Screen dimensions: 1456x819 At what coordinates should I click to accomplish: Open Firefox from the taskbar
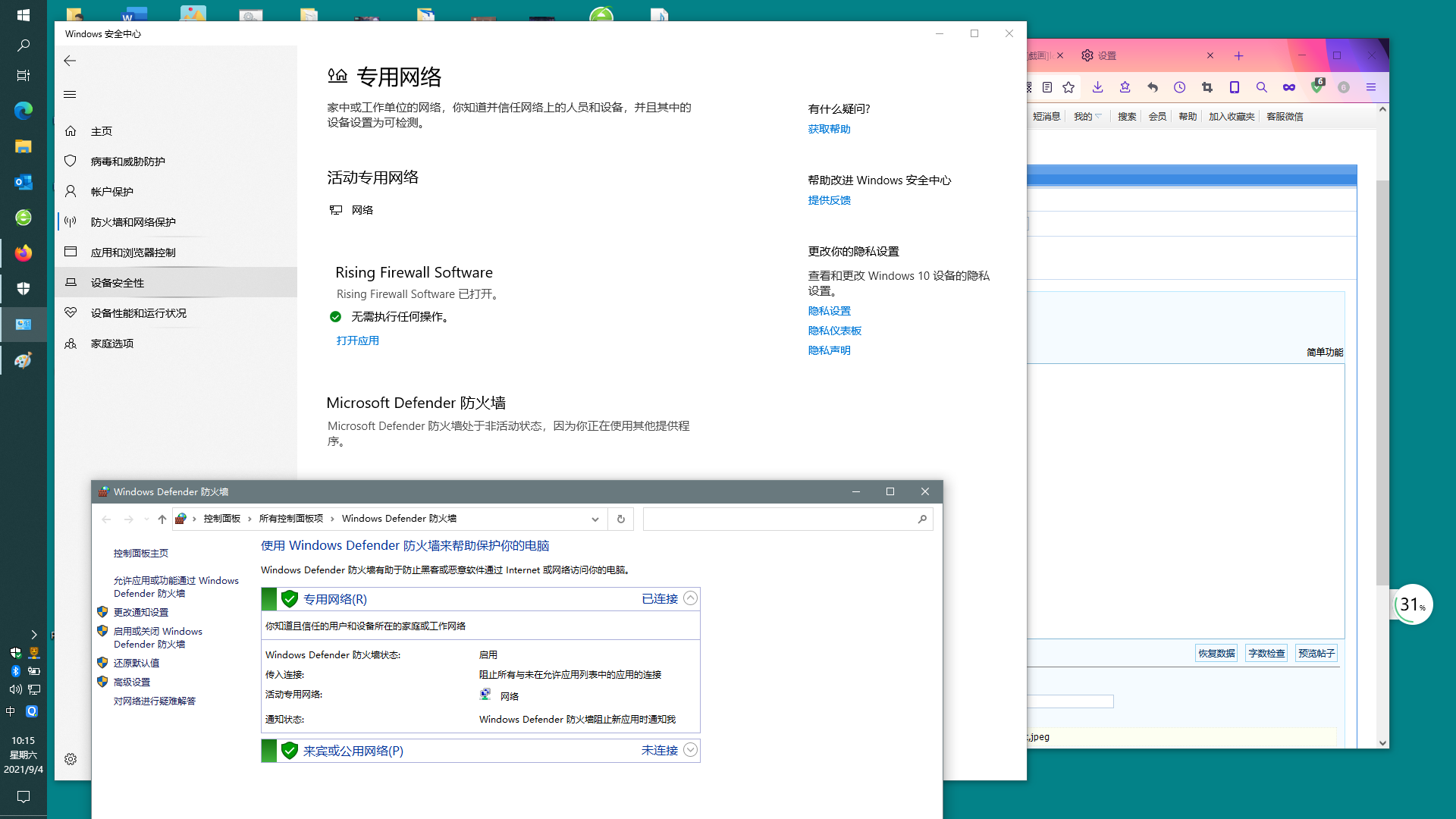coord(24,253)
